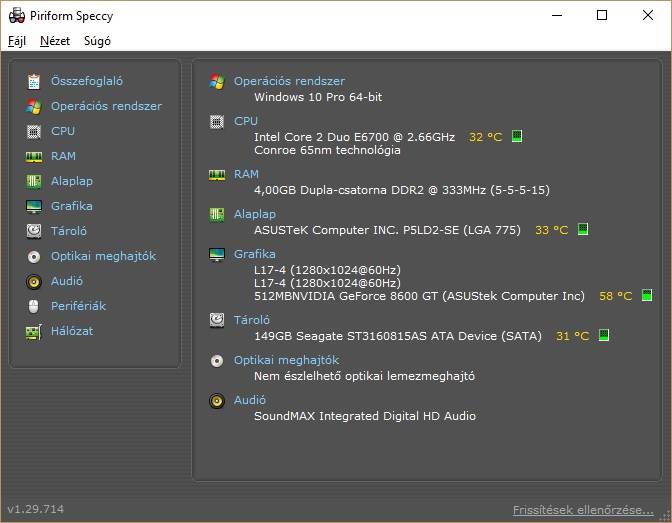Click the Operációs rendszer heading in summary
The height and width of the screenshot is (523, 672).
coord(289,81)
